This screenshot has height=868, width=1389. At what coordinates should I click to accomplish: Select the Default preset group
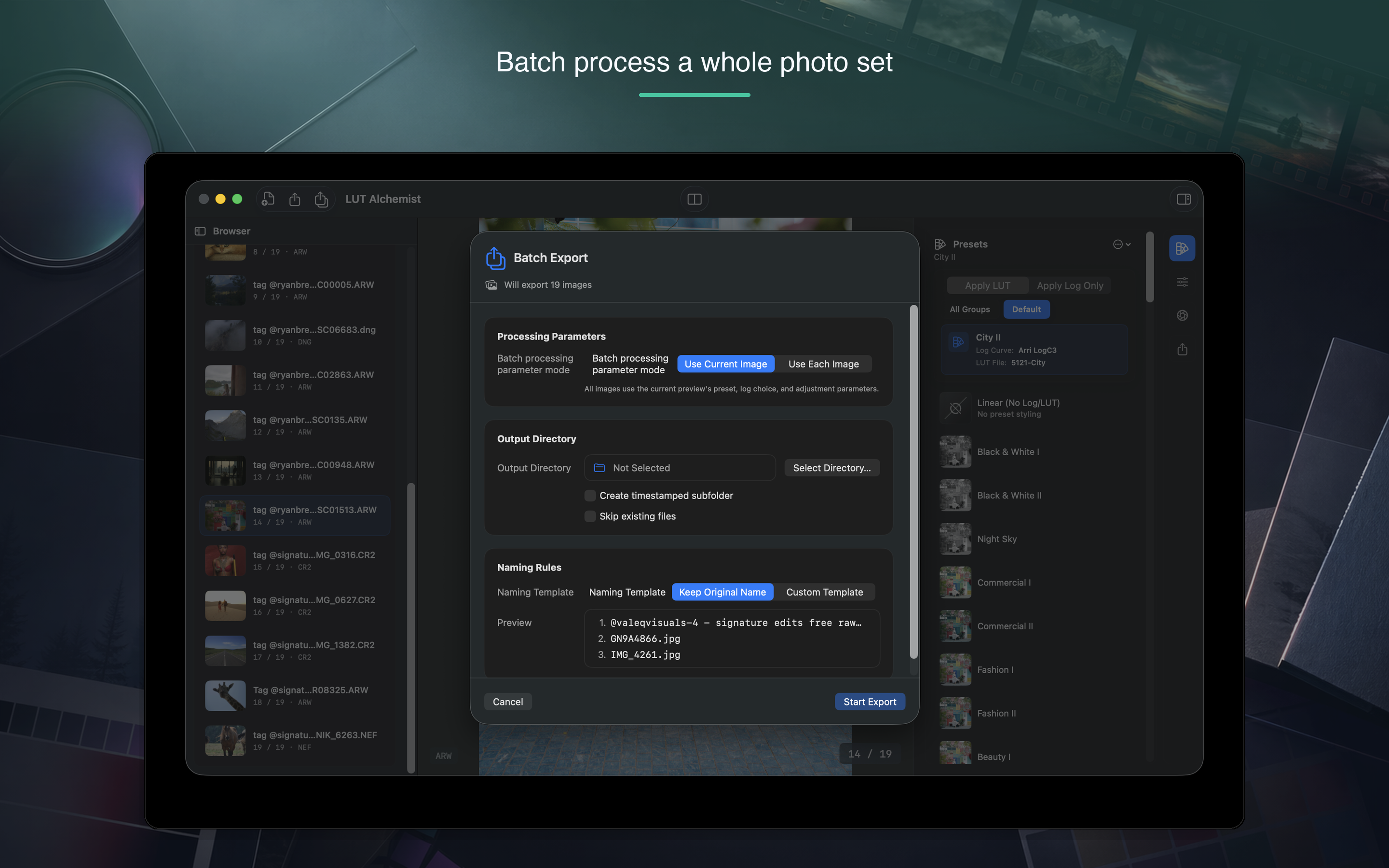1026,310
